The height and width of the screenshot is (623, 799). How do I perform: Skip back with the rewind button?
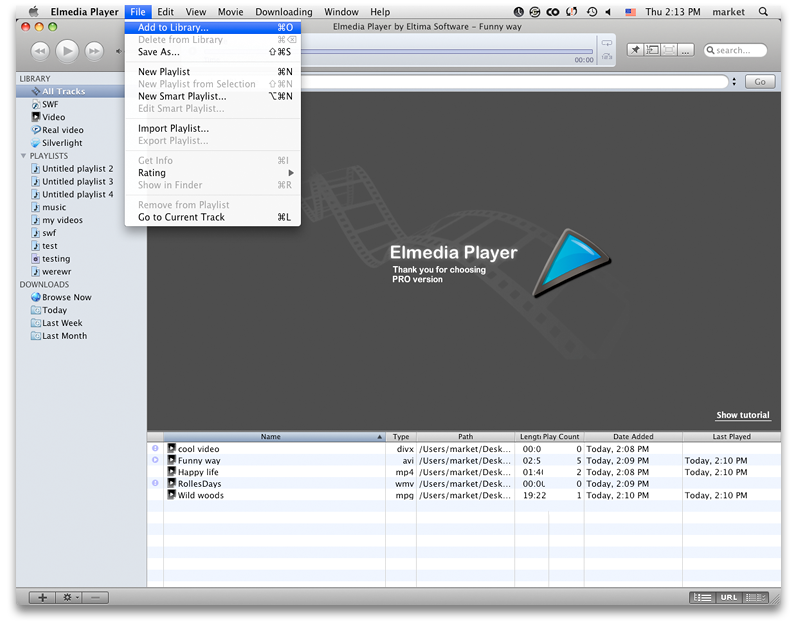pyautogui.click(x=40, y=51)
